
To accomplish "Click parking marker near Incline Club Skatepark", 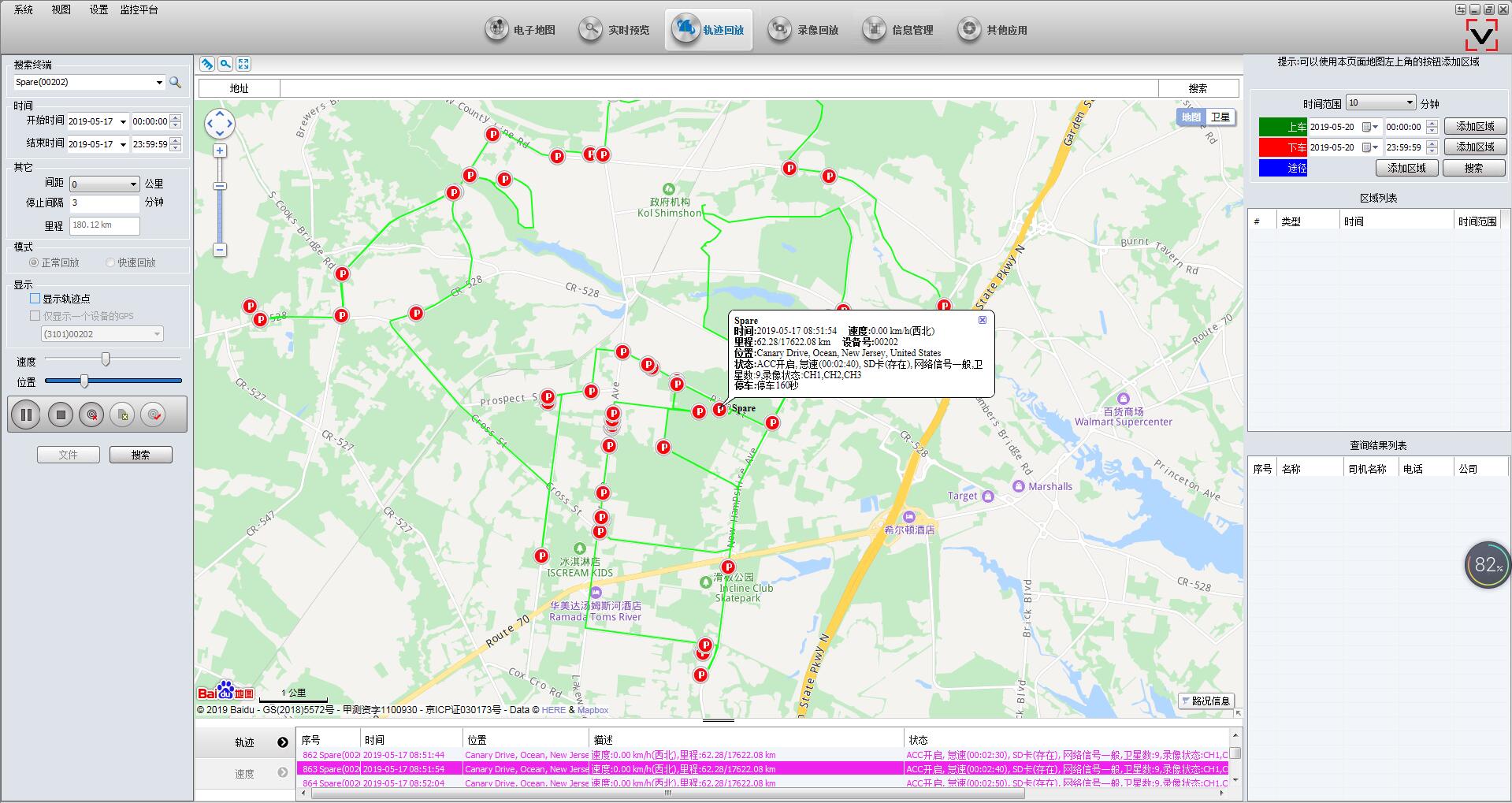I will click(728, 567).
